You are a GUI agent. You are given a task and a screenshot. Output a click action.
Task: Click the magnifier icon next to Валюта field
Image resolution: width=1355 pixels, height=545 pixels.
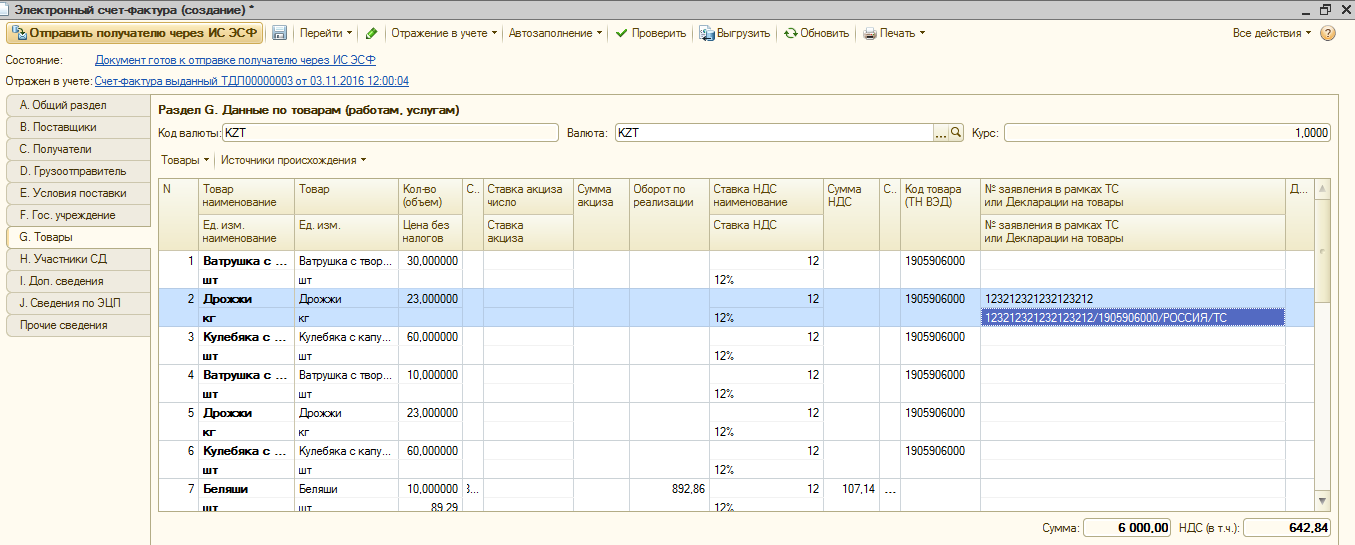(955, 133)
